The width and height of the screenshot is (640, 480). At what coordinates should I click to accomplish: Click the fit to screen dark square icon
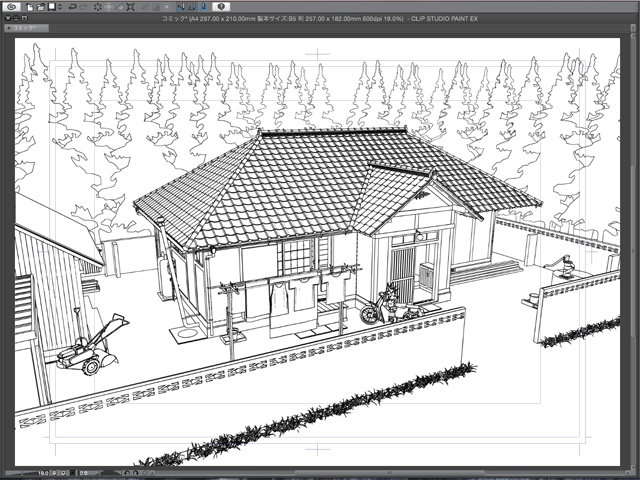[72, 473]
